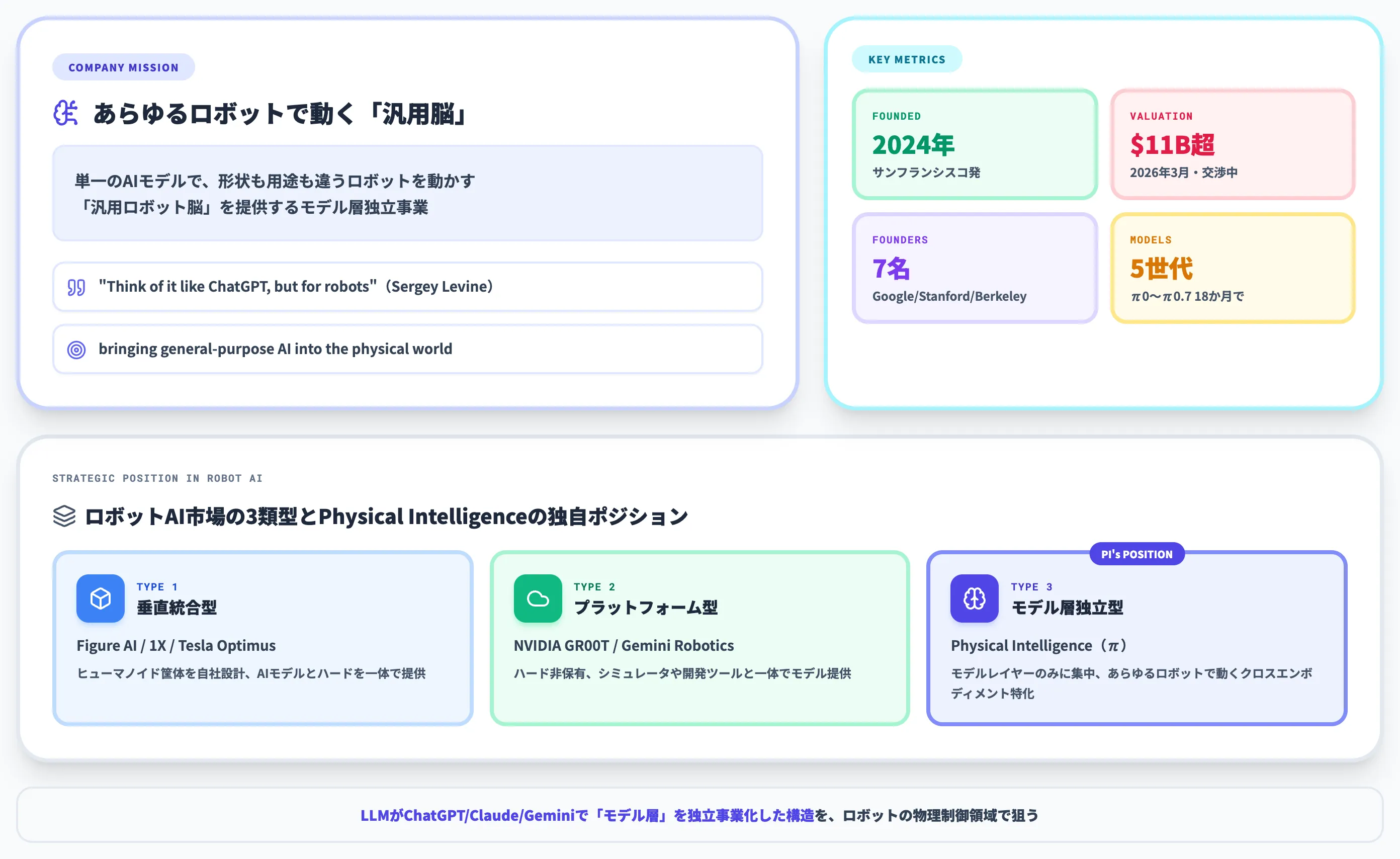Click the description ハード非保有、シミュレータ
1400x859 pixels.
click(682, 673)
